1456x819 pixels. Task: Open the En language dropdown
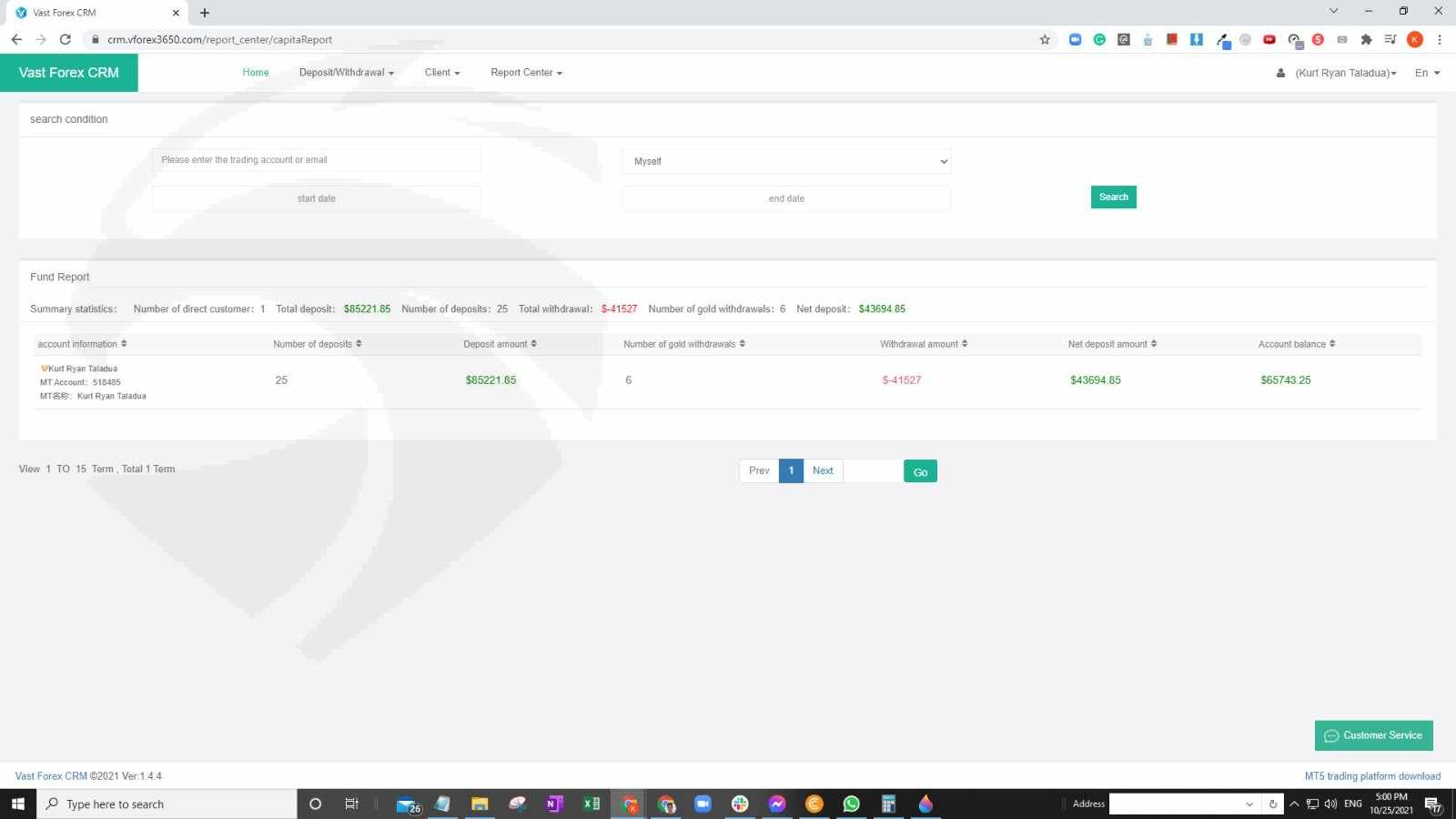pyautogui.click(x=1428, y=73)
